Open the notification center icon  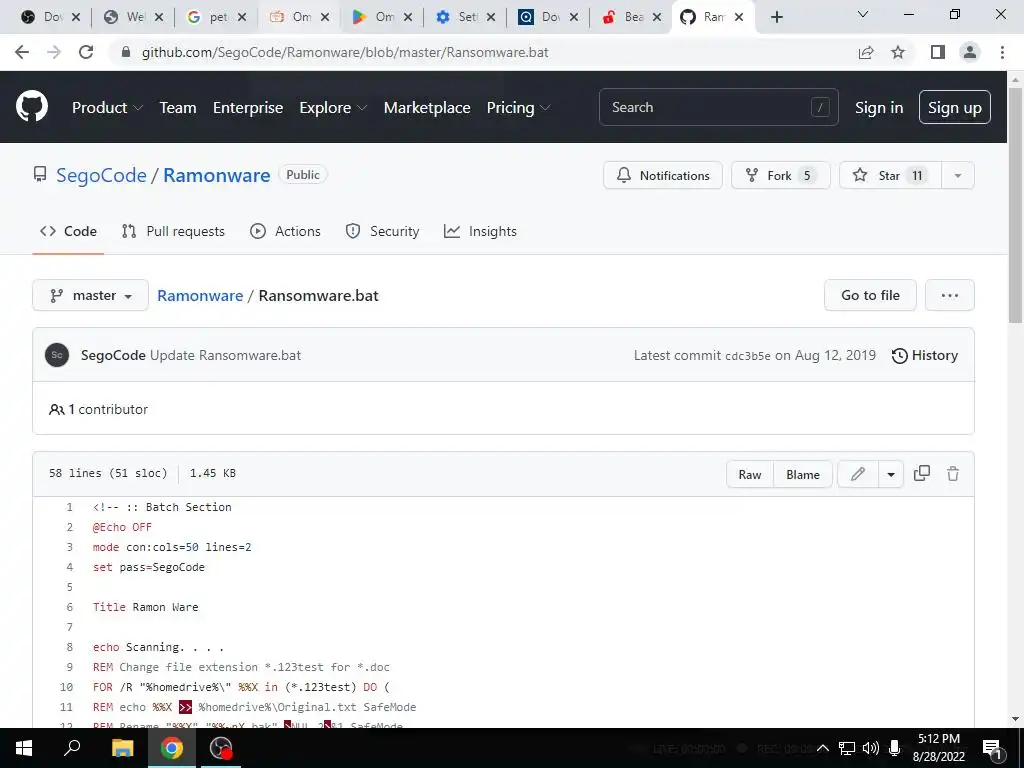(x=993, y=749)
